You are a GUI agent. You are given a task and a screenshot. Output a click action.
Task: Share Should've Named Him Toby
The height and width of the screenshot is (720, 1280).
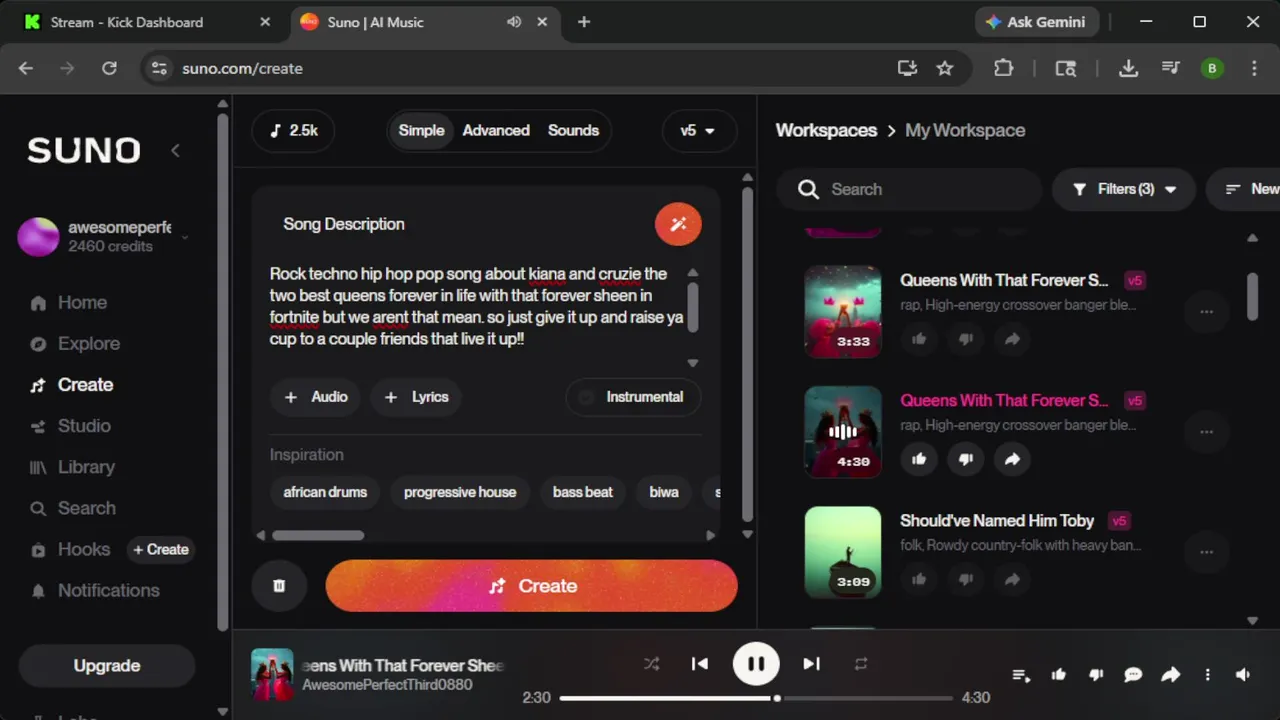point(1012,579)
